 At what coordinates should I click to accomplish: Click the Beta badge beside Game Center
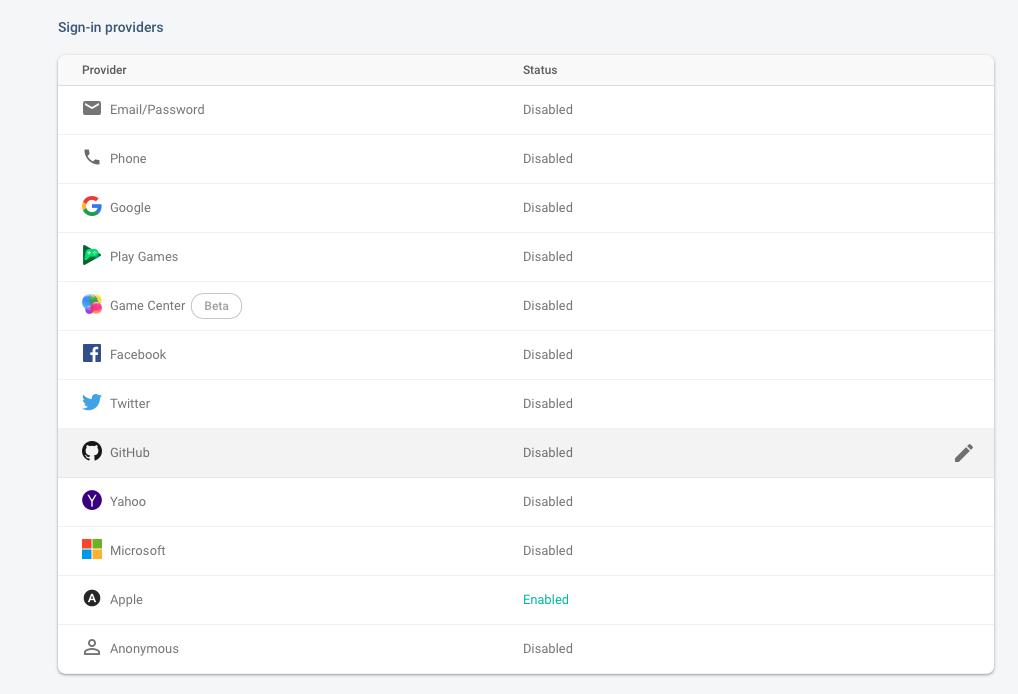tap(216, 306)
